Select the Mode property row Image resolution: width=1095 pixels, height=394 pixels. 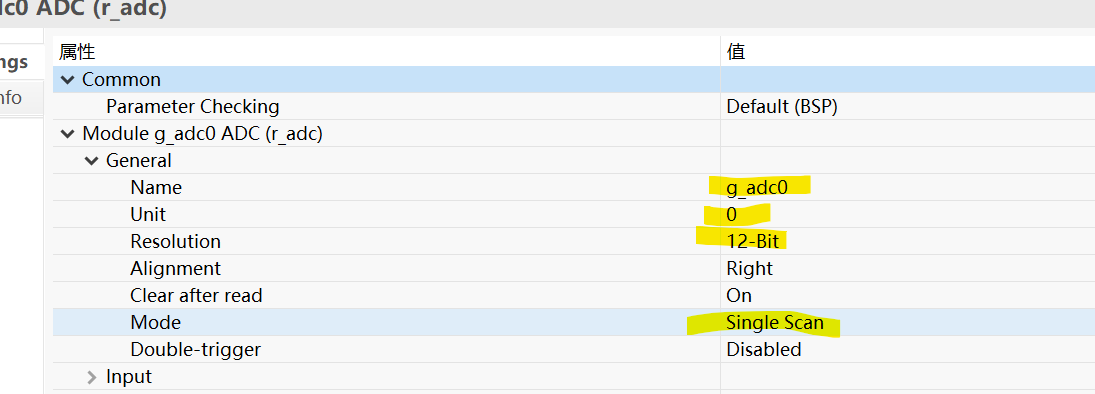[x=574, y=322]
